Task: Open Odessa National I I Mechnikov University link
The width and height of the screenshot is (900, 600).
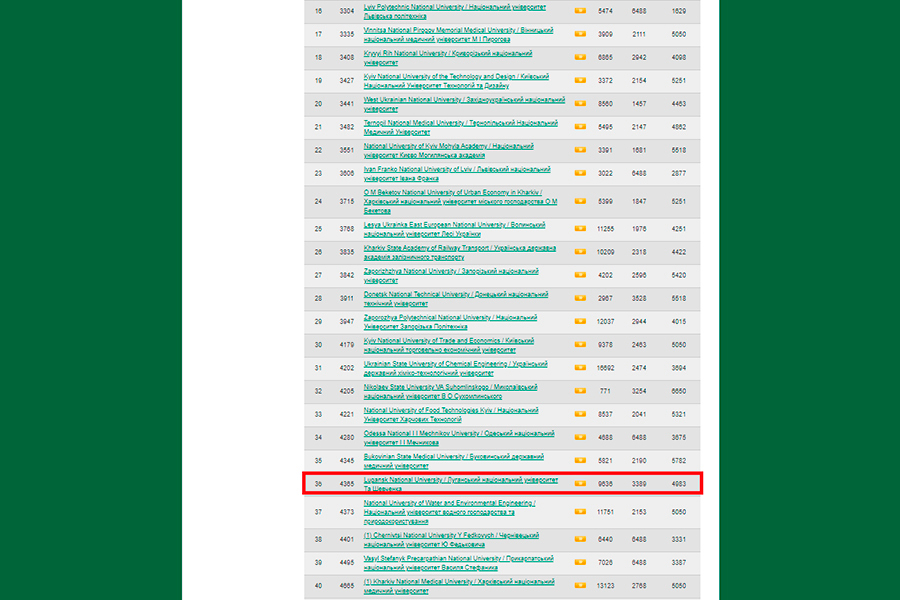Action: pos(459,438)
